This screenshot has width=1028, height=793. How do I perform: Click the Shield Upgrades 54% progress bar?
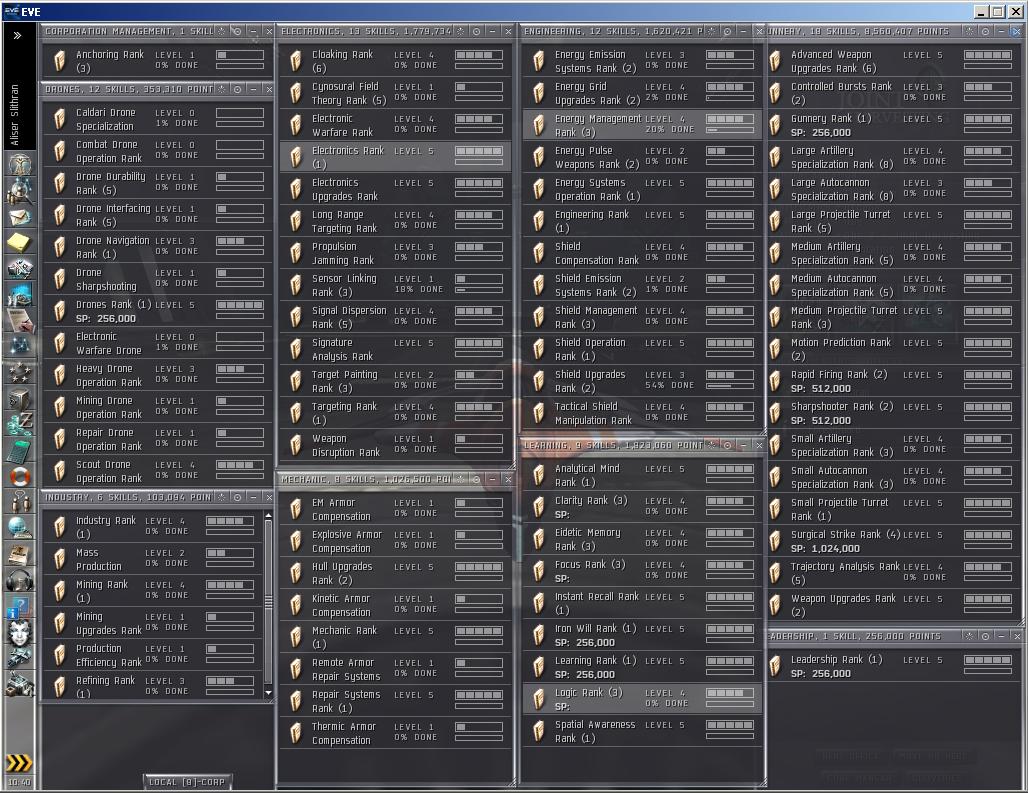pyautogui.click(x=730, y=387)
